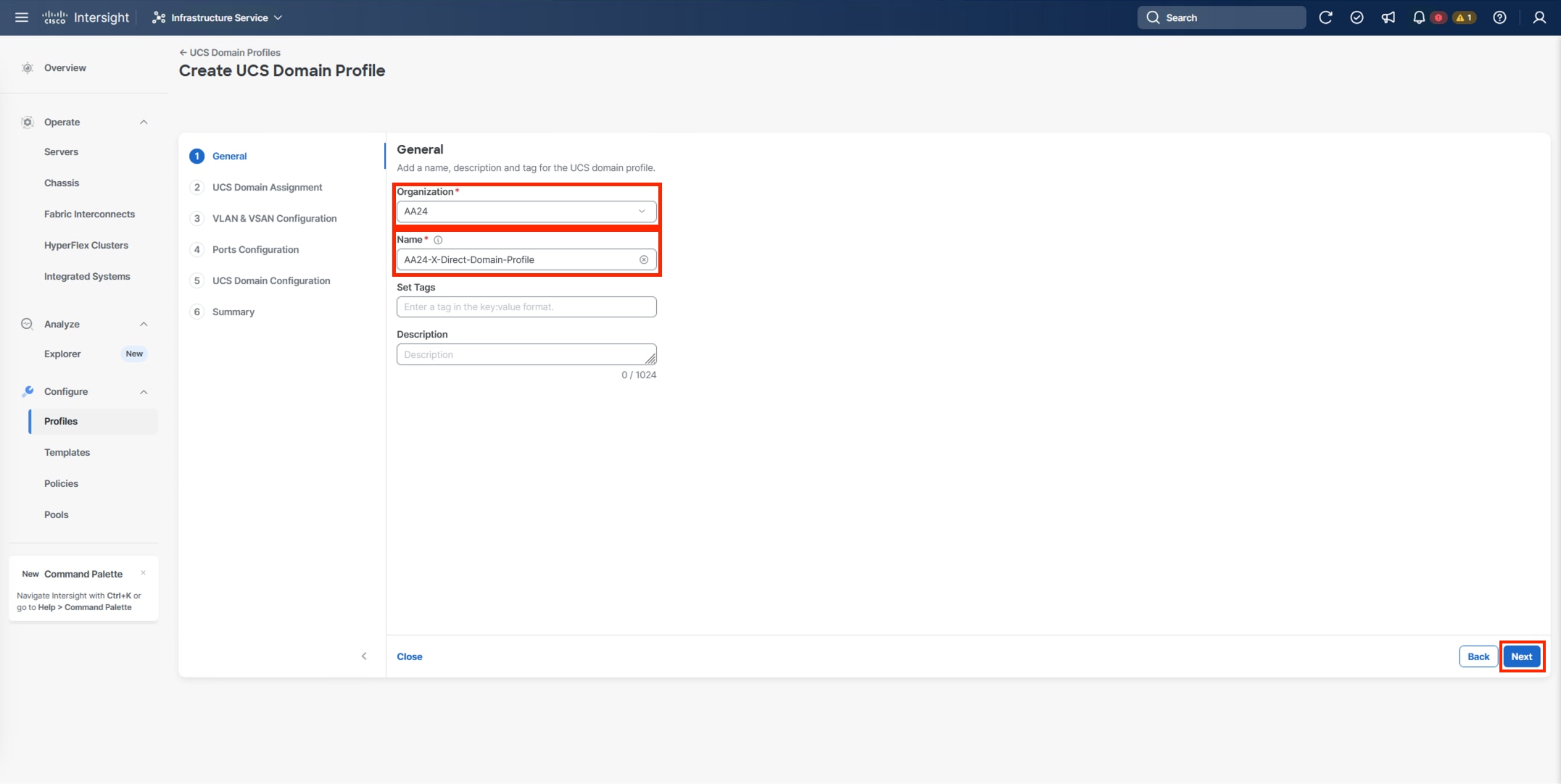Select step 6 Summary
The image size is (1561, 784).
233,312
